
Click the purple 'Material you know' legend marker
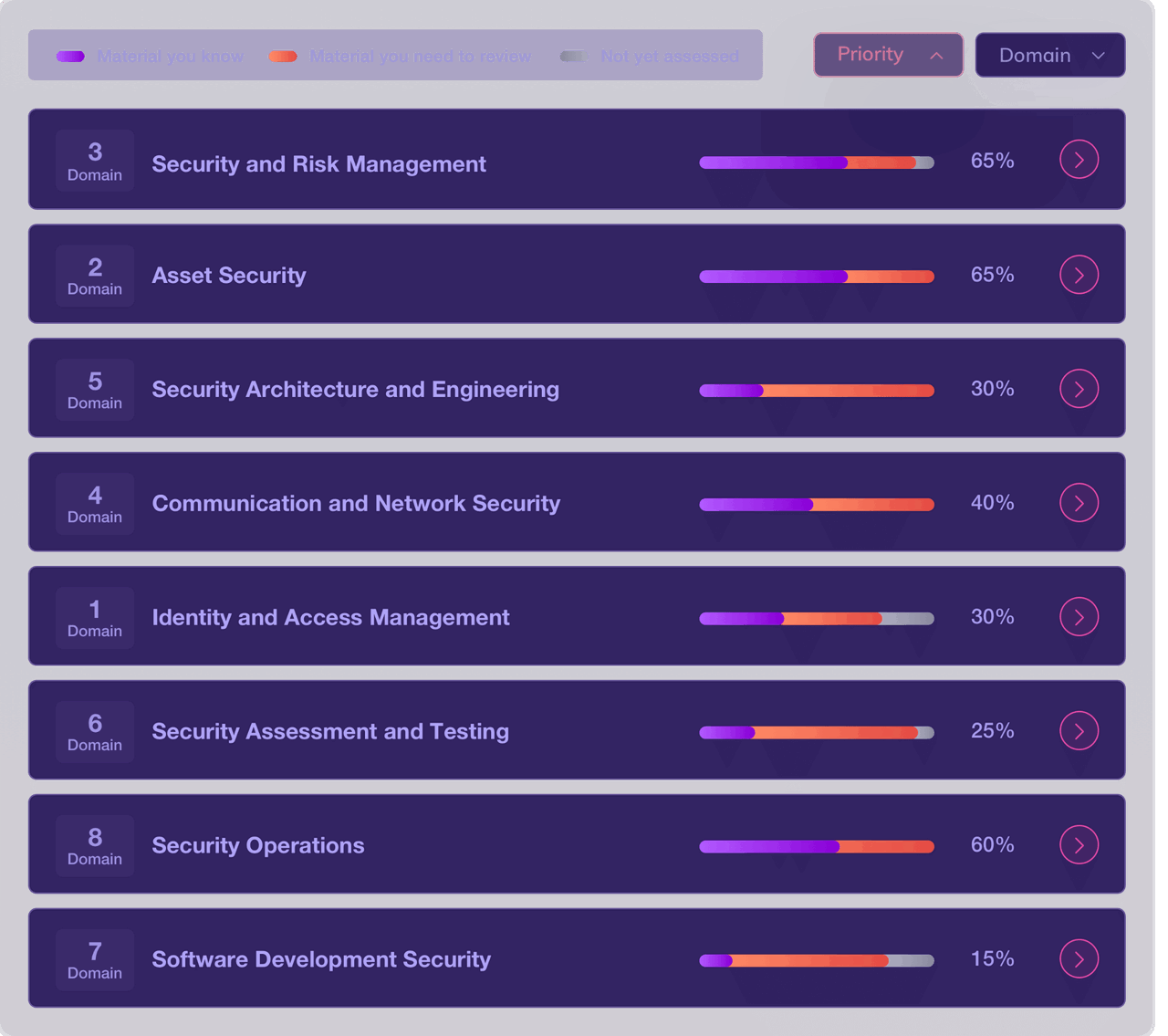70,57
